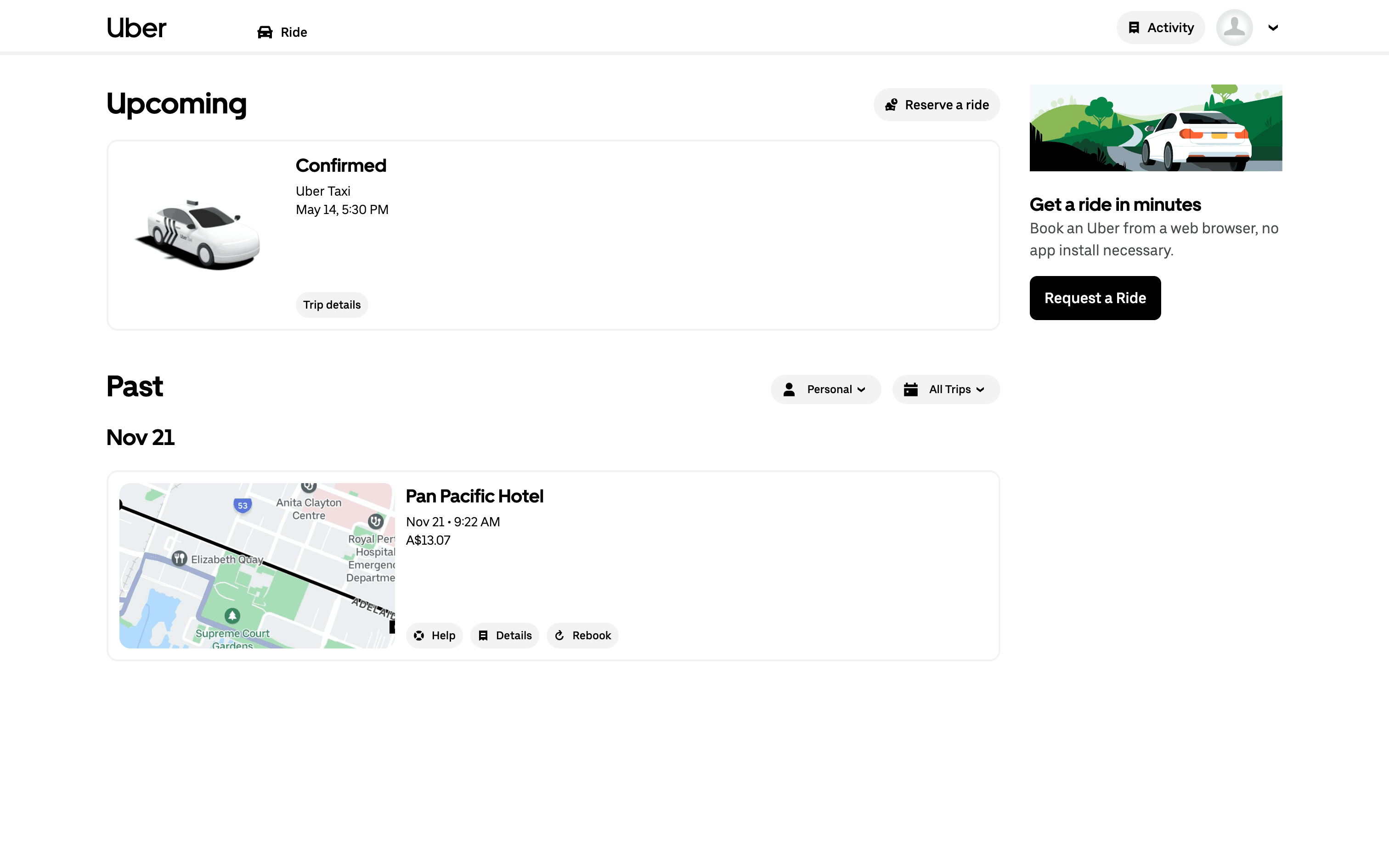Click the Pan Pacific Hotel trip title
The image size is (1389, 868).
pos(474,496)
